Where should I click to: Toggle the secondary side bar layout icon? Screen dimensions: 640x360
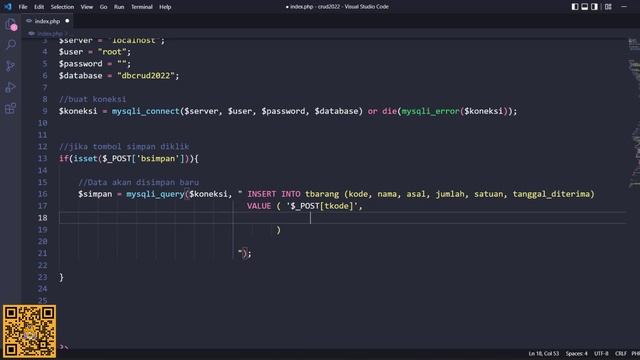point(594,7)
